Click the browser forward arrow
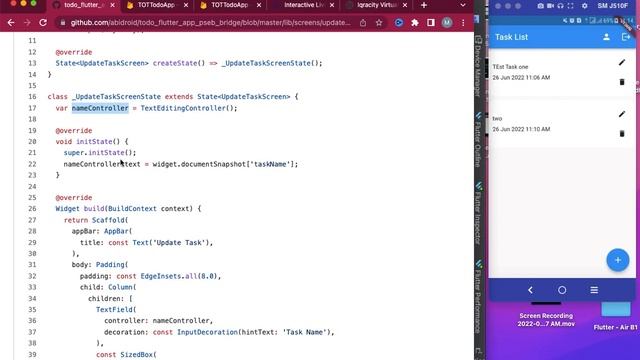This screenshot has height=360, width=640. coord(27,23)
